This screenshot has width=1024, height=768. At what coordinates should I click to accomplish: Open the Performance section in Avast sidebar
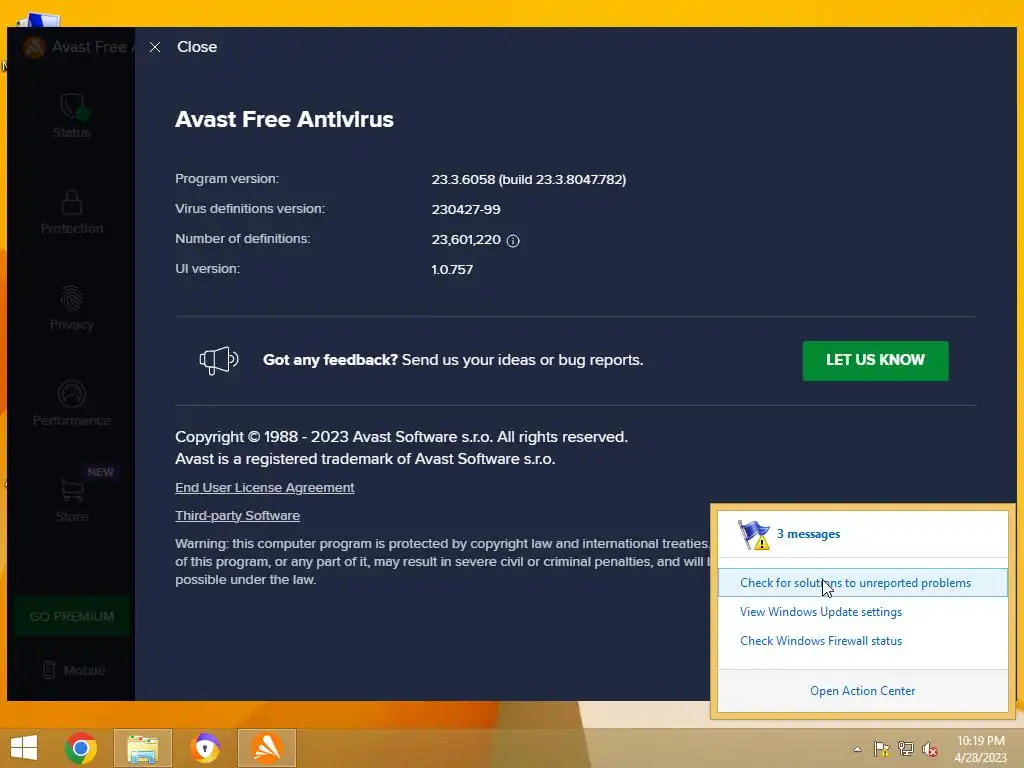click(x=72, y=404)
